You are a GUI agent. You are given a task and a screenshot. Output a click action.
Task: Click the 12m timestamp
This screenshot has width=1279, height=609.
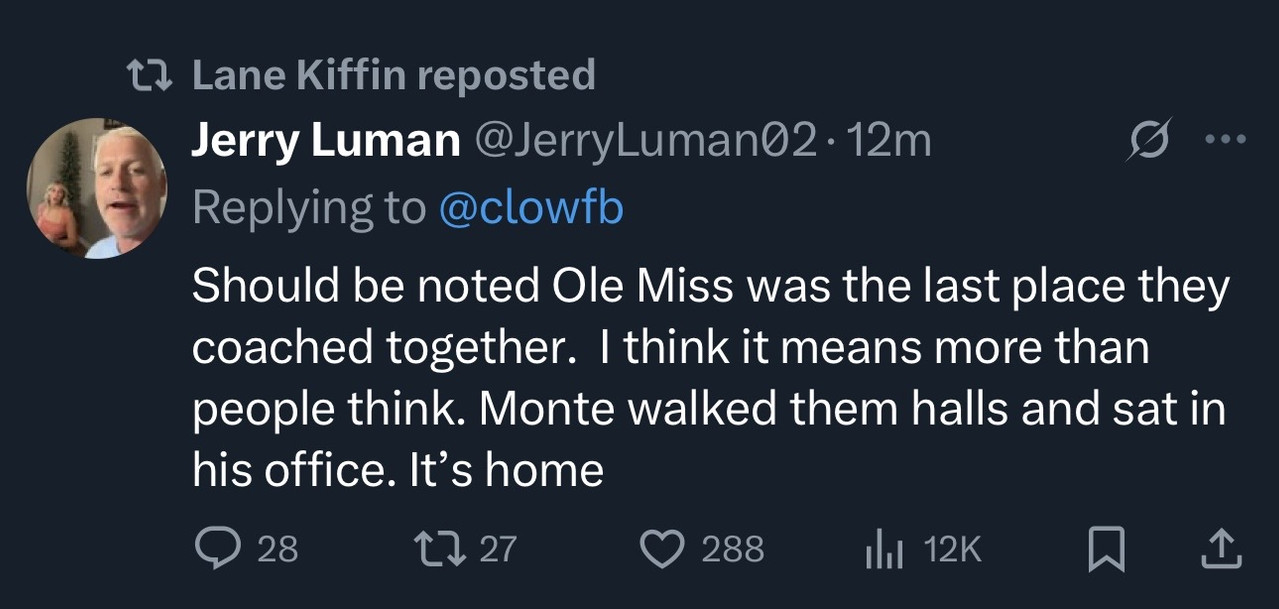pyautogui.click(x=889, y=142)
